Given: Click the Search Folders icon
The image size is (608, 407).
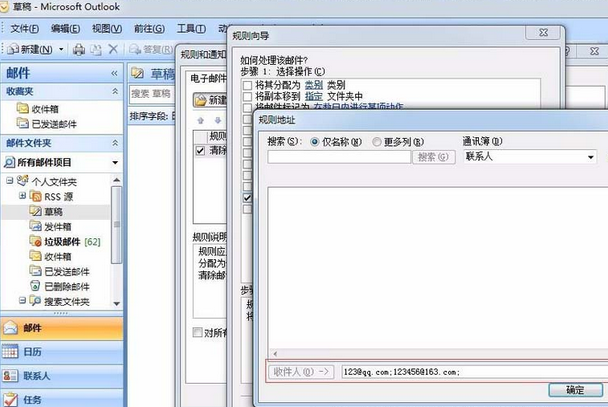Looking at the screenshot, I should coord(36,301).
